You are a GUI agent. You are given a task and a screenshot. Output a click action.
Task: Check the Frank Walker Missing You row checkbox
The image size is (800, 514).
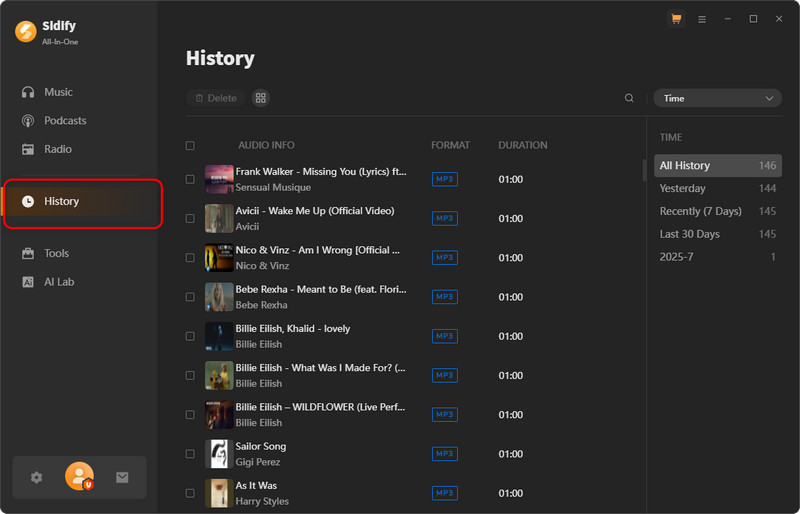pos(190,180)
